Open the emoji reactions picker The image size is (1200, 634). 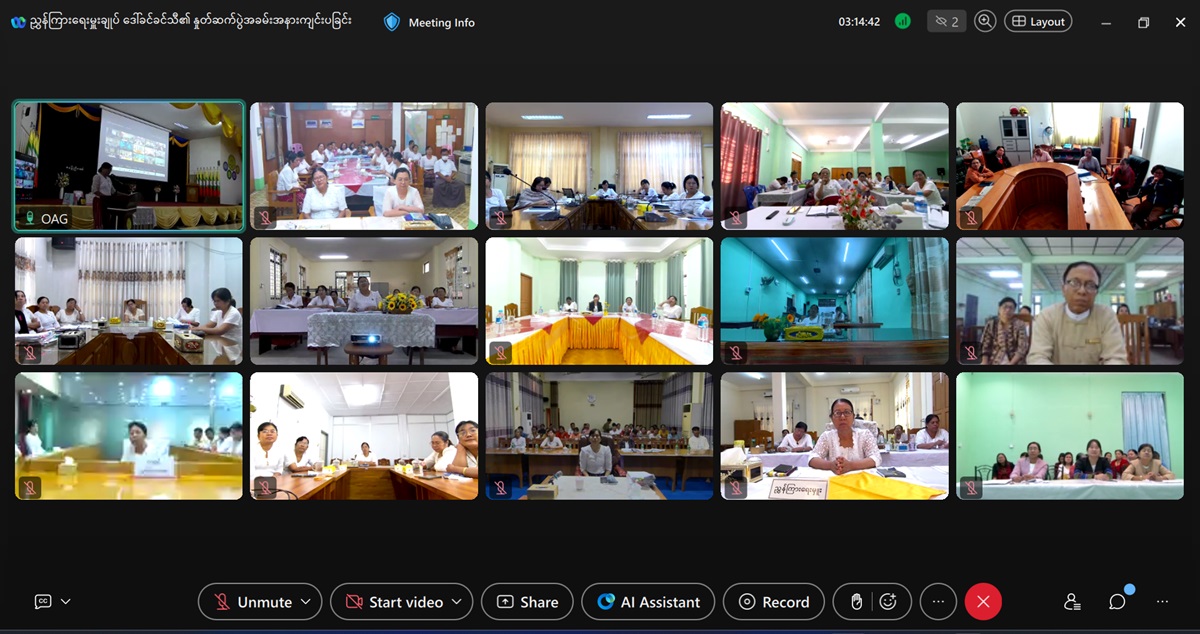pos(888,602)
